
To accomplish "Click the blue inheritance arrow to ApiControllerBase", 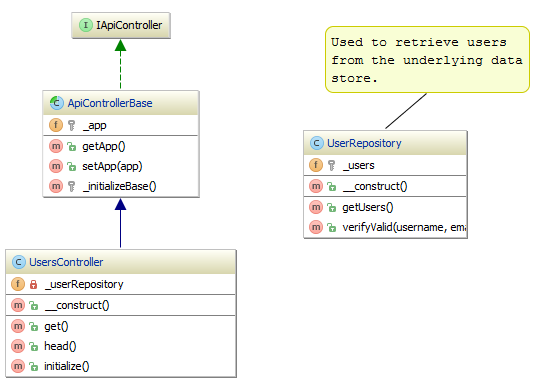I will pos(120,223).
